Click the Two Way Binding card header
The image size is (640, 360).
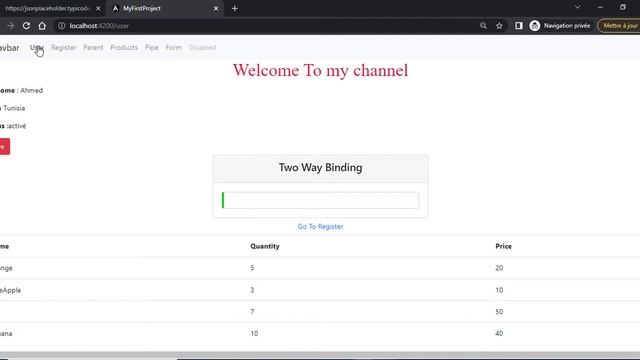coord(320,168)
